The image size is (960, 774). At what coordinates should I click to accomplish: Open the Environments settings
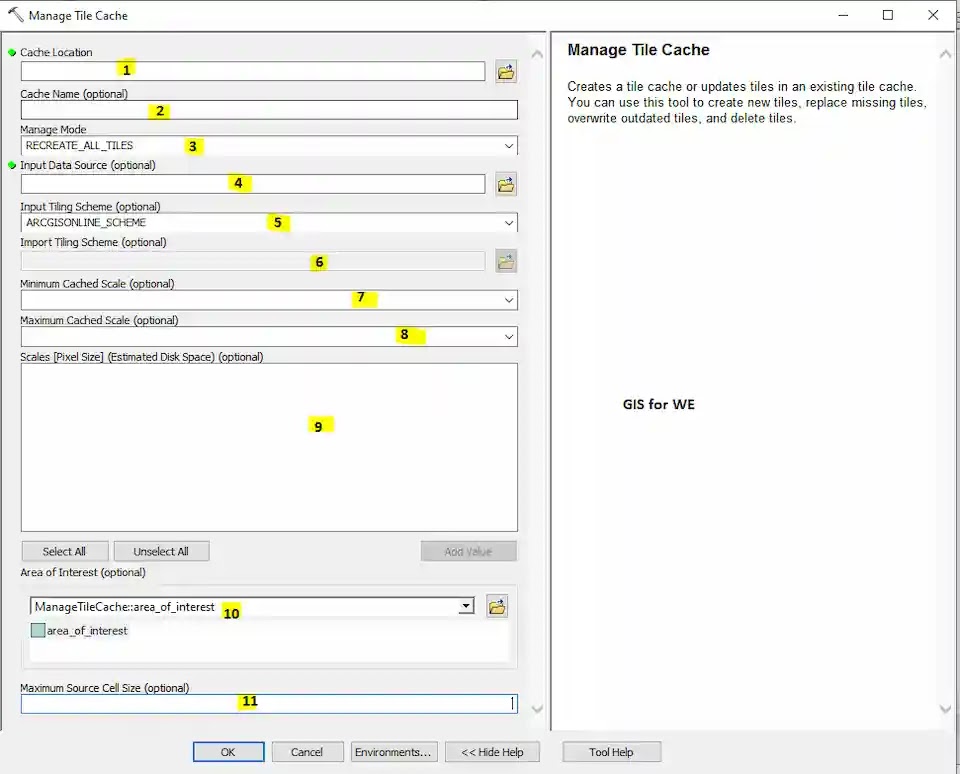[394, 752]
